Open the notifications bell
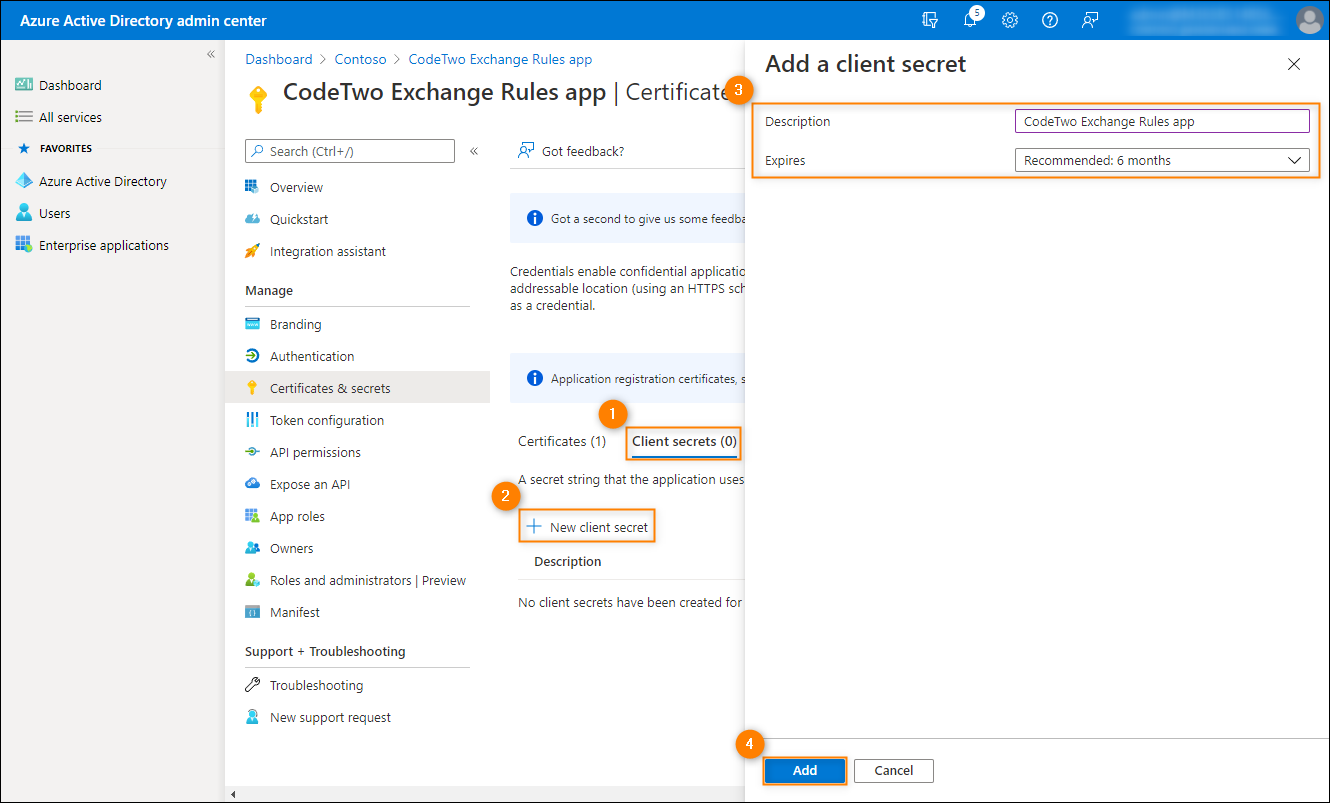The width and height of the screenshot is (1330, 803). 971,19
